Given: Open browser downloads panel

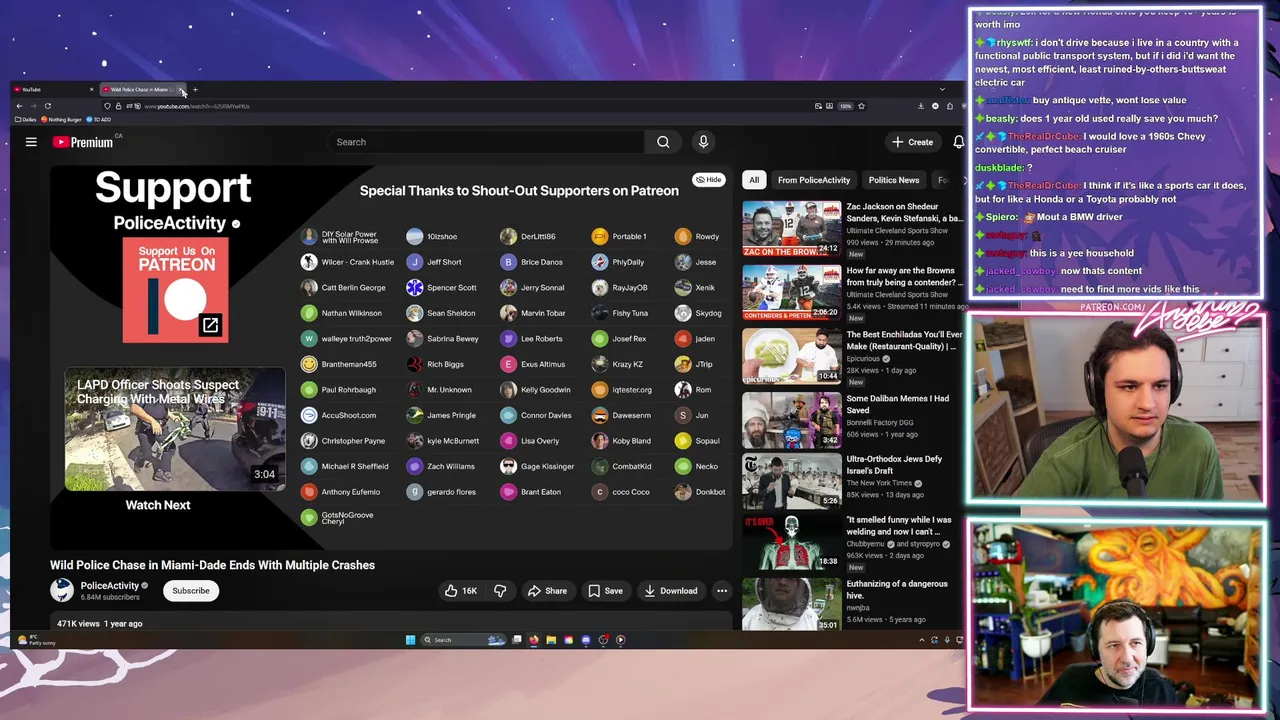Looking at the screenshot, I should tap(921, 106).
